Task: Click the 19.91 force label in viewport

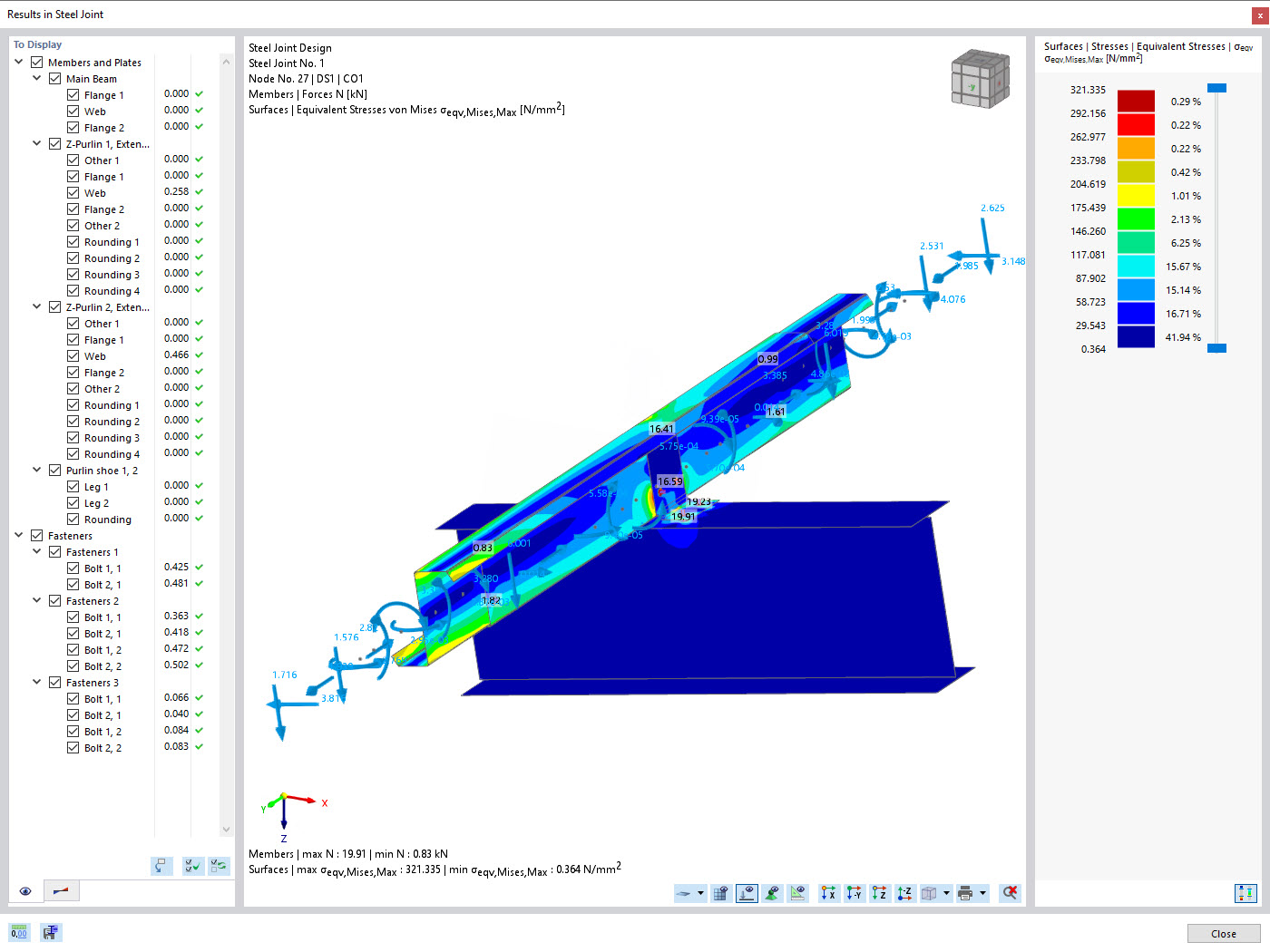Action: pyautogui.click(x=683, y=517)
